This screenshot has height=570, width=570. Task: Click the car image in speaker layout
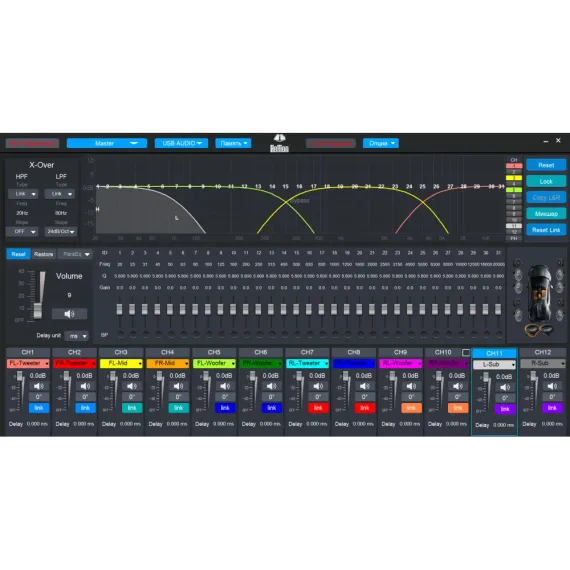point(539,293)
